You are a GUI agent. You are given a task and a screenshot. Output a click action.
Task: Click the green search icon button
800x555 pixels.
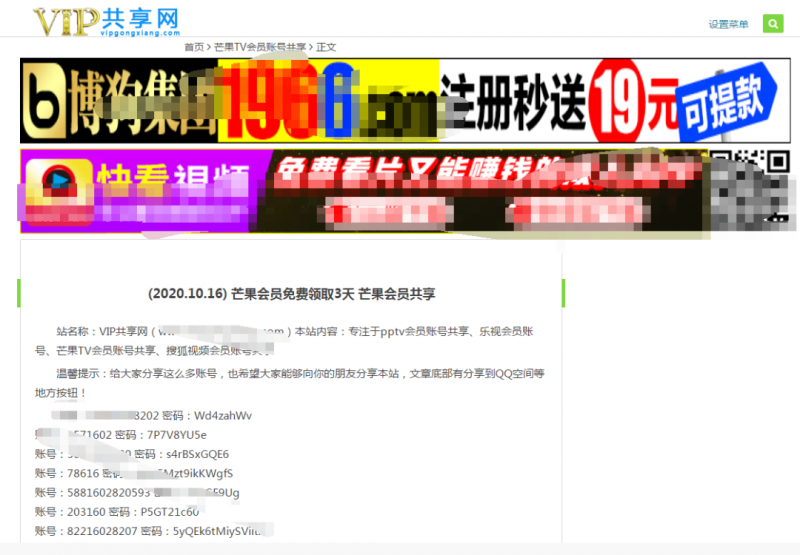click(772, 24)
